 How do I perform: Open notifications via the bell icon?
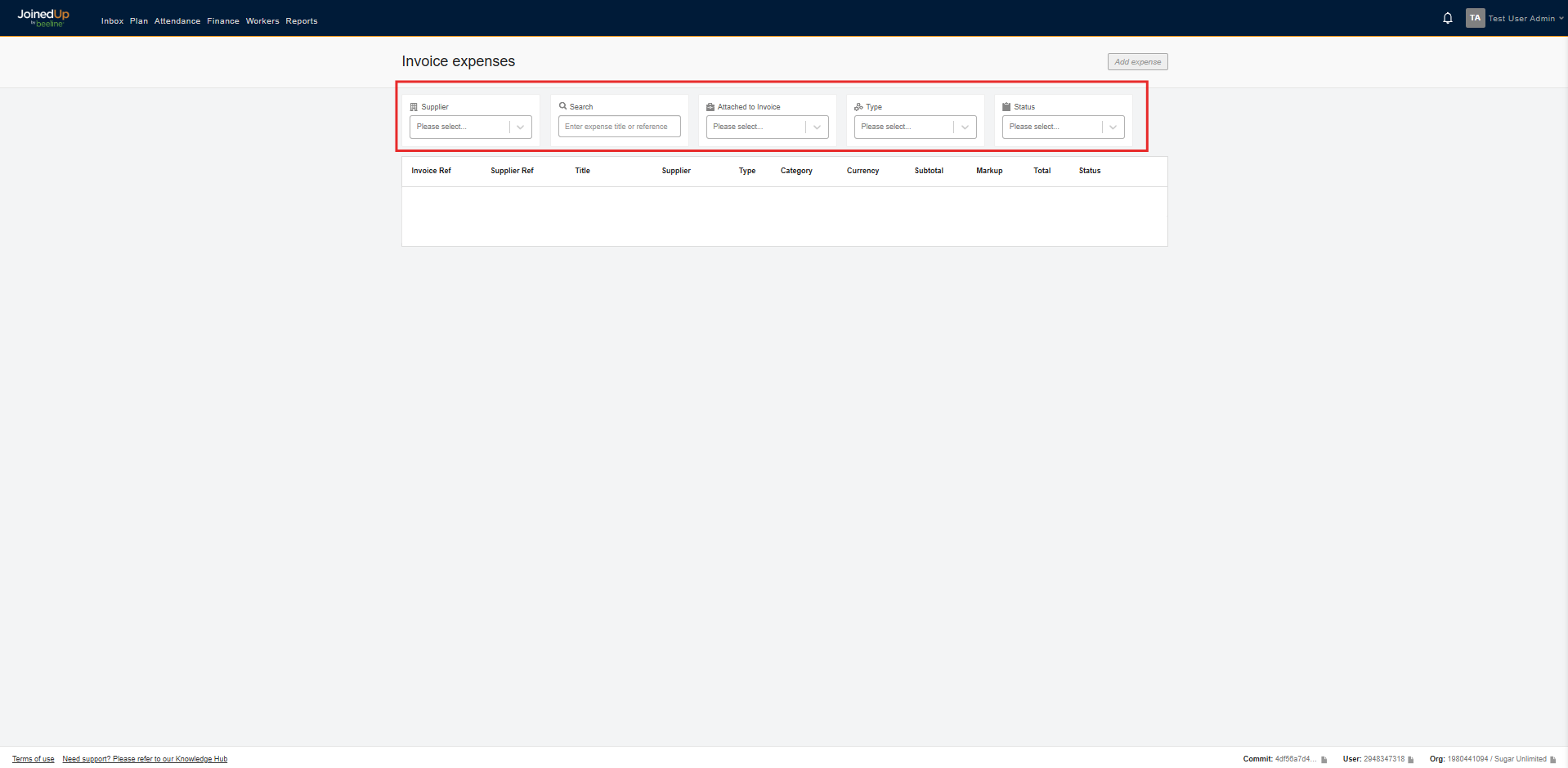(1447, 17)
